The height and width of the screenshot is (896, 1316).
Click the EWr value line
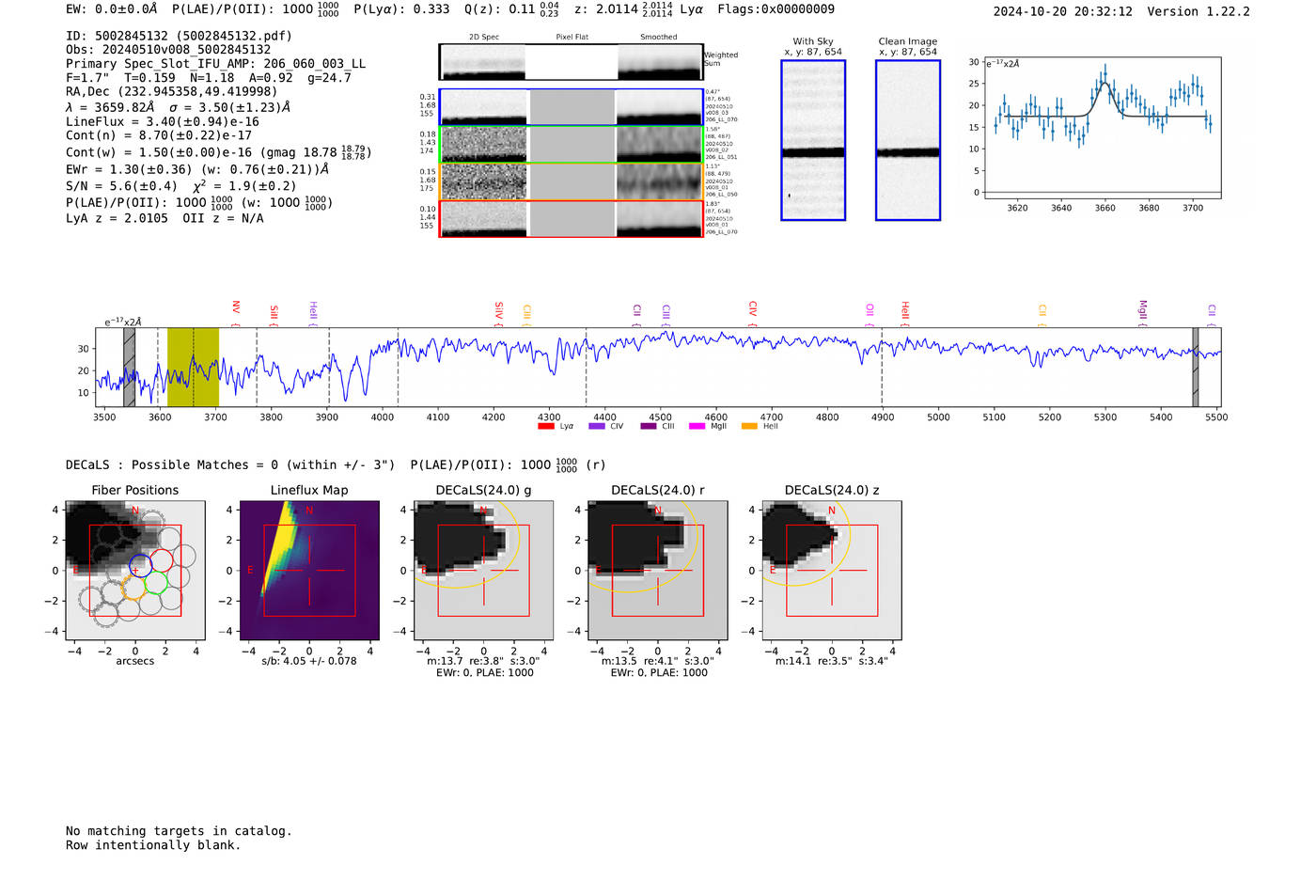197,169
